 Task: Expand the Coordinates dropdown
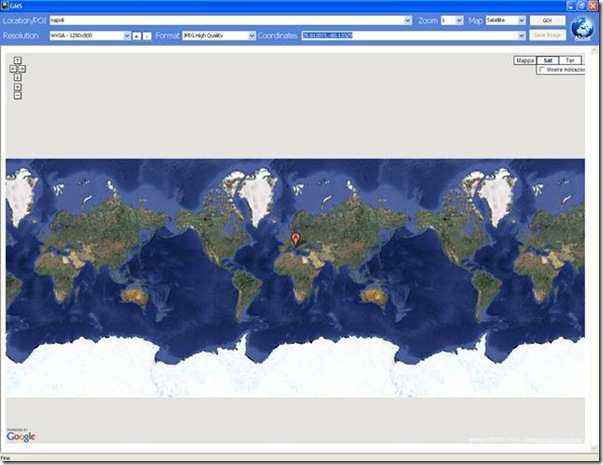point(521,36)
